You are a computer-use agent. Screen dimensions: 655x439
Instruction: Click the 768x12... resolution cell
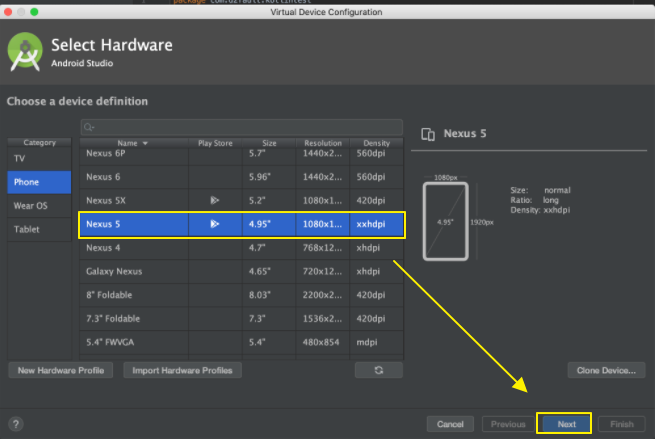322,248
